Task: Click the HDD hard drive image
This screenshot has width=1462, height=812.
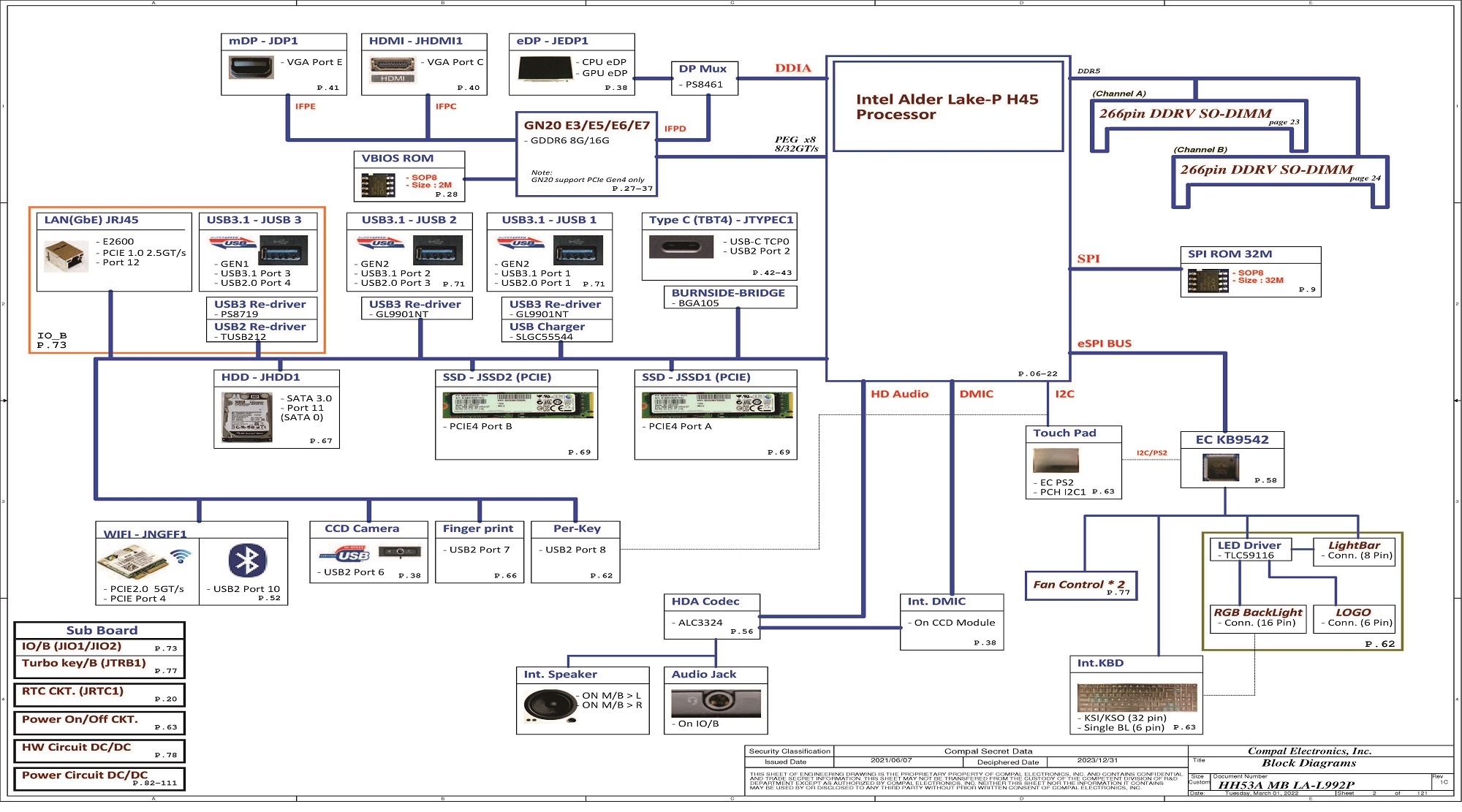Action: pos(246,417)
